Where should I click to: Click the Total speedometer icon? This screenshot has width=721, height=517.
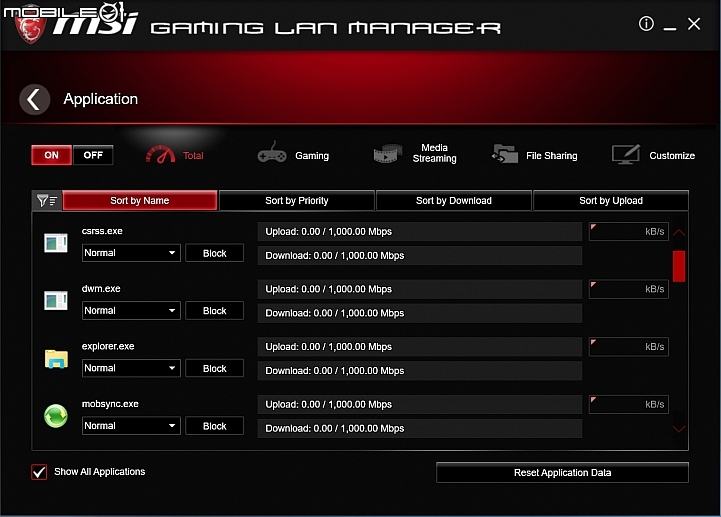tap(160, 155)
